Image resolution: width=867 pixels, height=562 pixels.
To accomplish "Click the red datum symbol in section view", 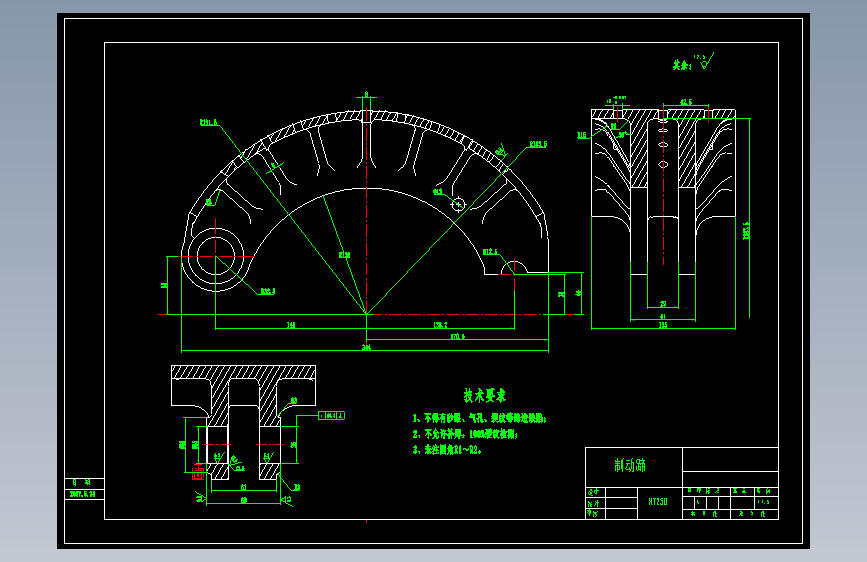I will pos(198,473).
